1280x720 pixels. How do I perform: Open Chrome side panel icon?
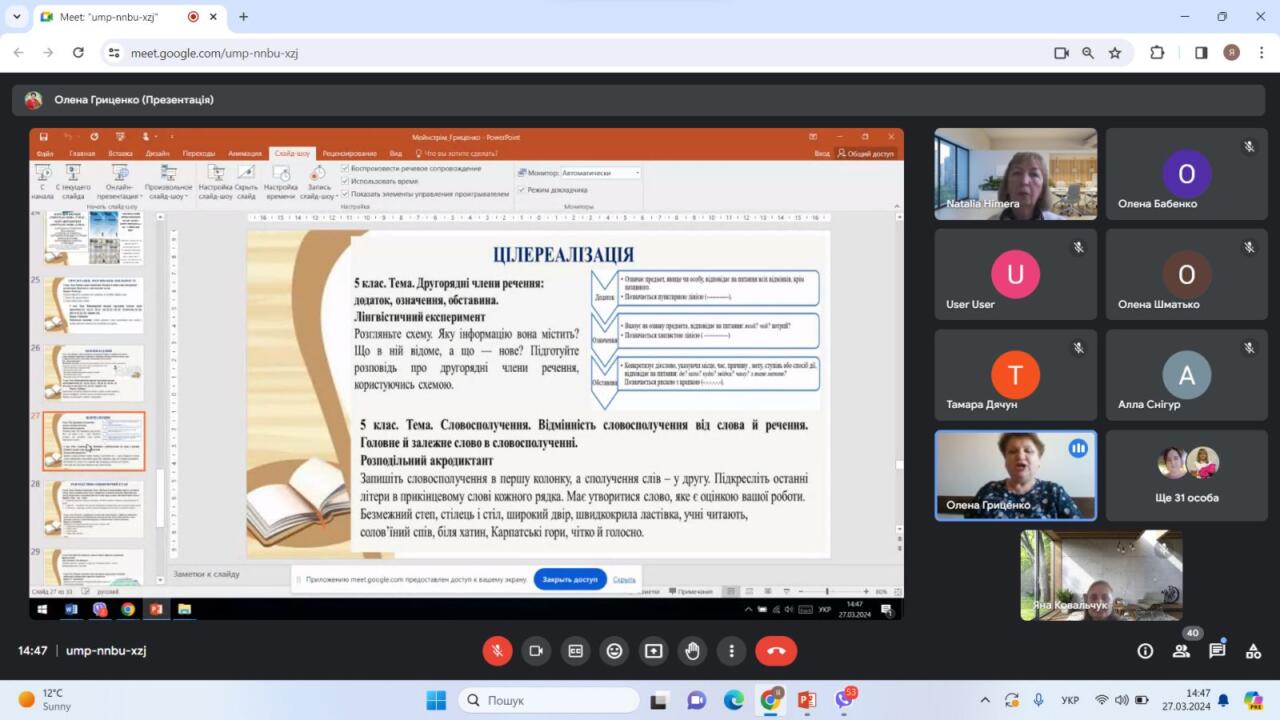(1201, 53)
